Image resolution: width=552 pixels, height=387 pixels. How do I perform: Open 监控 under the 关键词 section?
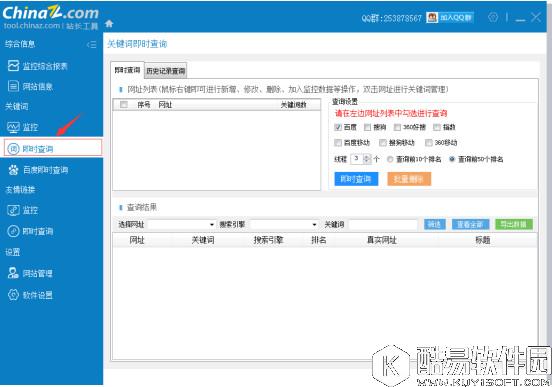(x=23, y=127)
